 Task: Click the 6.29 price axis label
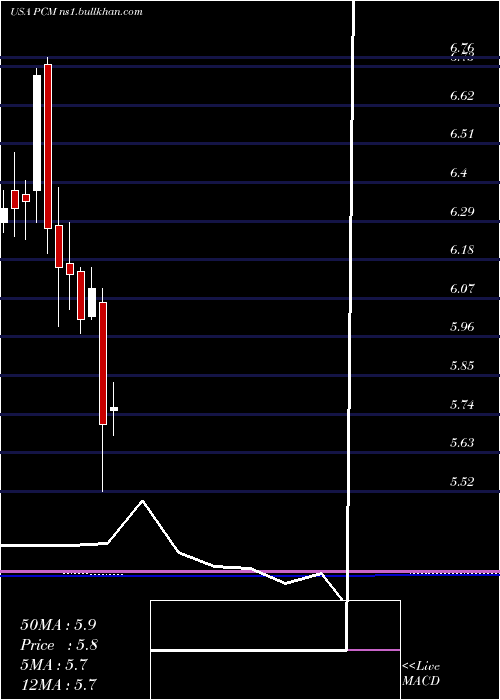[462, 211]
